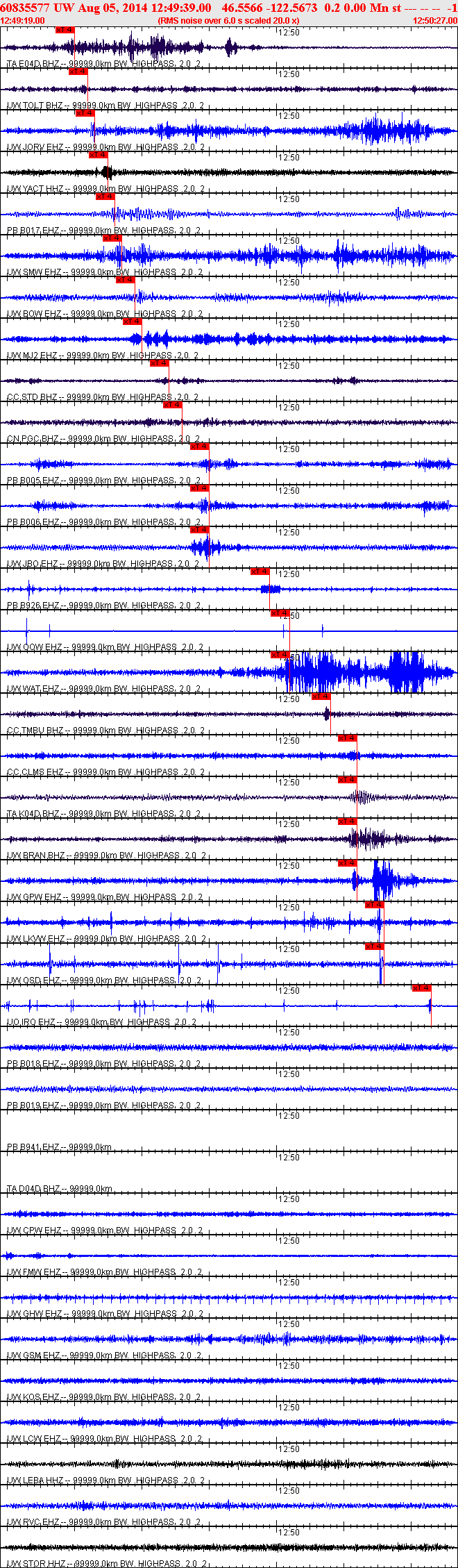Select the PB B019 EHZ station label
The height and width of the screenshot is (1568, 458).
(104, 1106)
